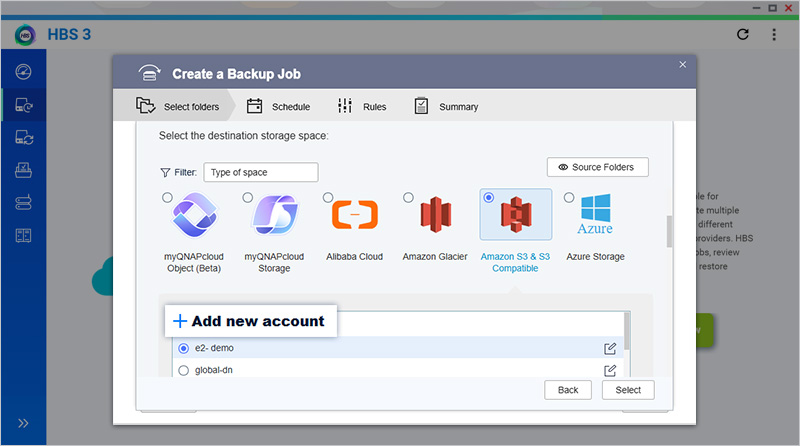Refresh HBS 3 using the reload icon

743,34
